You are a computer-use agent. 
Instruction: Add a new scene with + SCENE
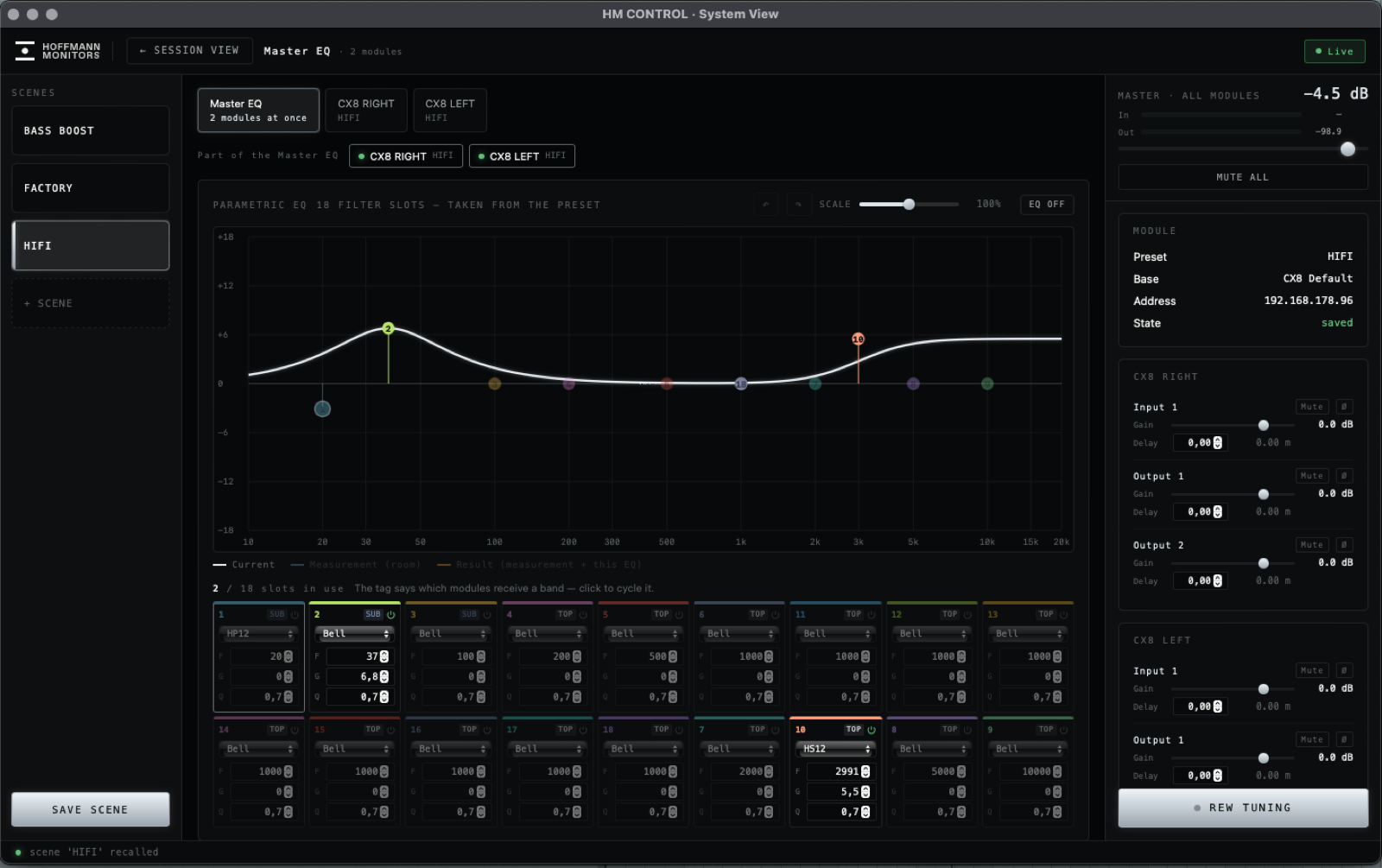pos(91,303)
